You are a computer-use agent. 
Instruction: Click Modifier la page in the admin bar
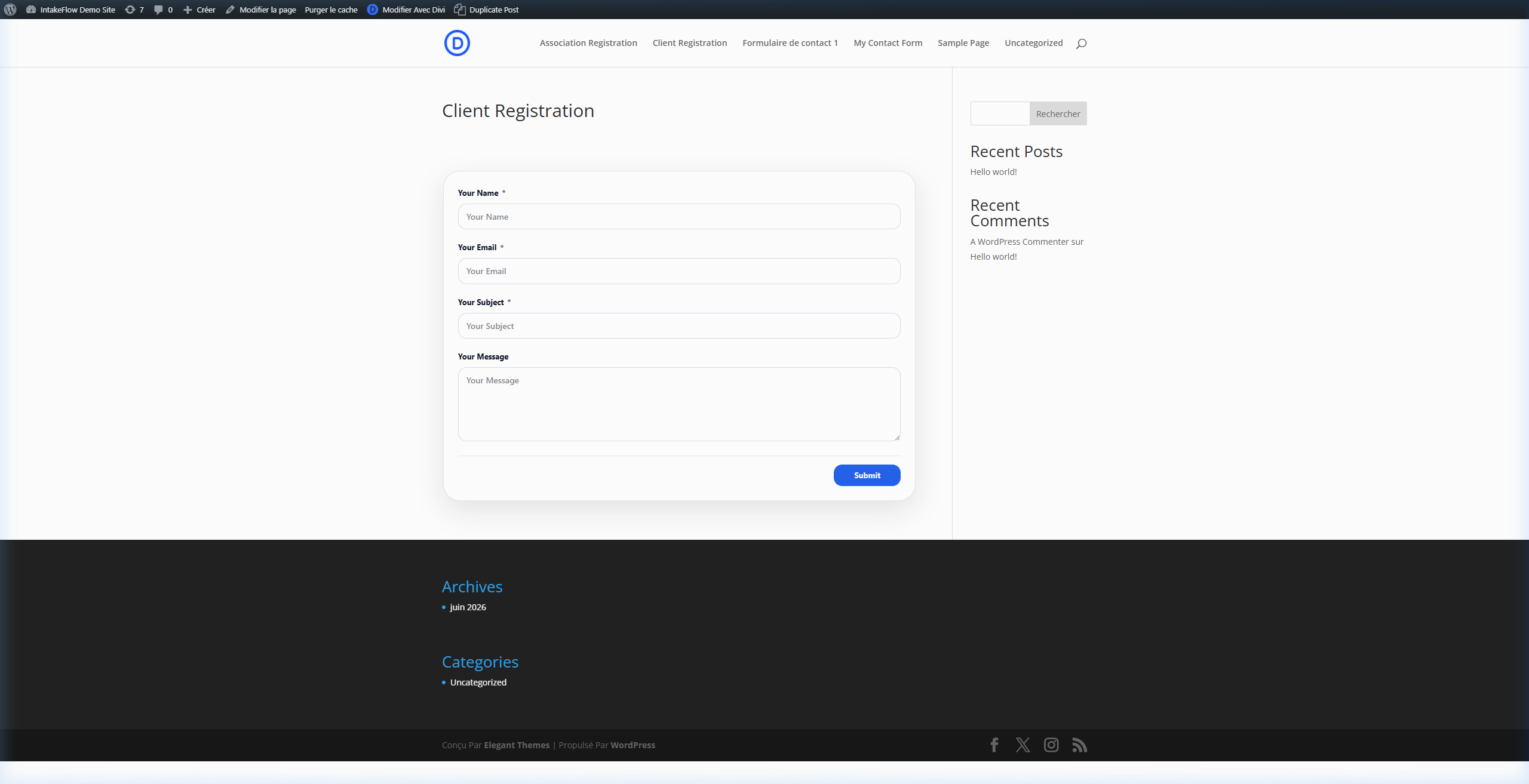(261, 10)
